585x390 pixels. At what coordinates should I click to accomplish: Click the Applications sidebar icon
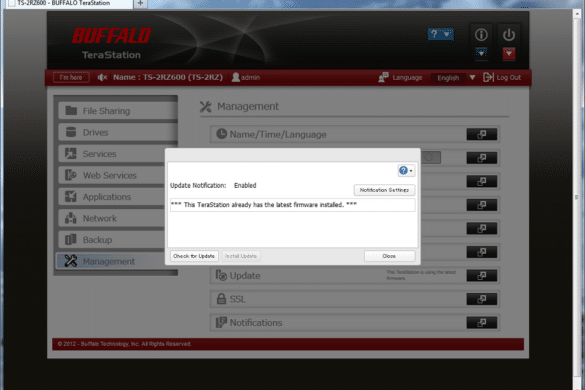[71, 196]
